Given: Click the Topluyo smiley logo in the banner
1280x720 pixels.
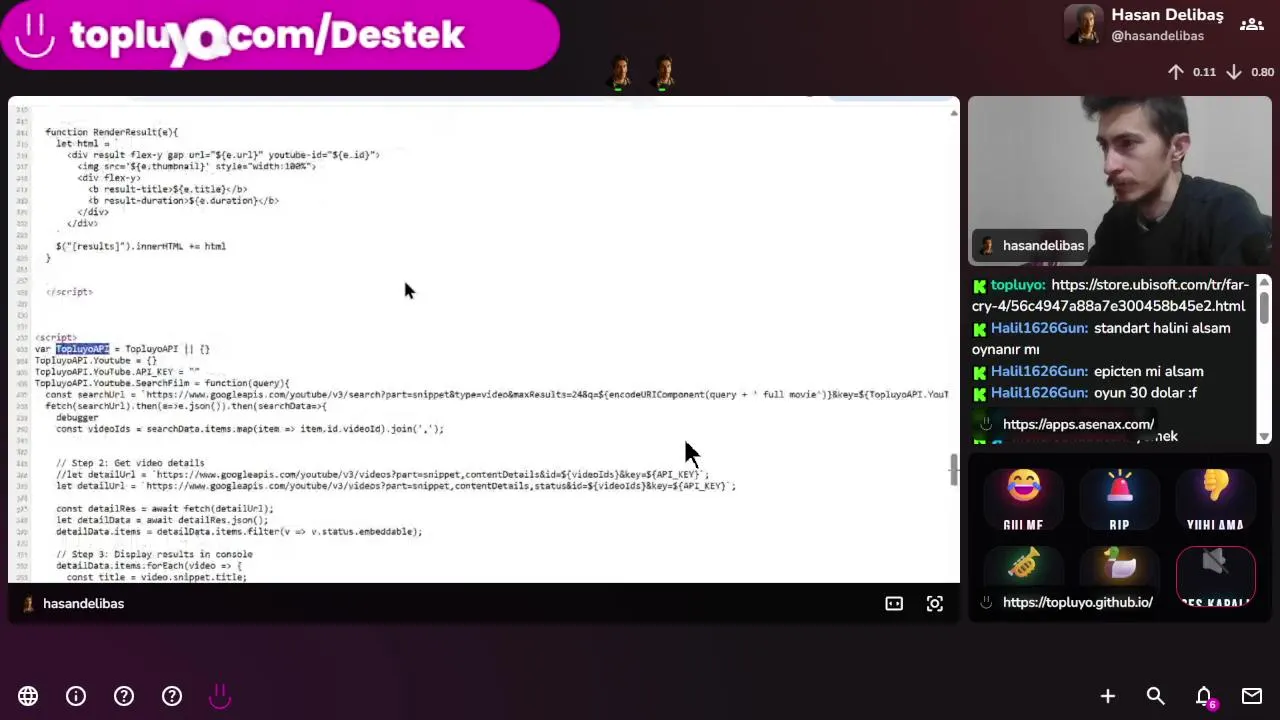Looking at the screenshot, I should pyautogui.click(x=36, y=36).
